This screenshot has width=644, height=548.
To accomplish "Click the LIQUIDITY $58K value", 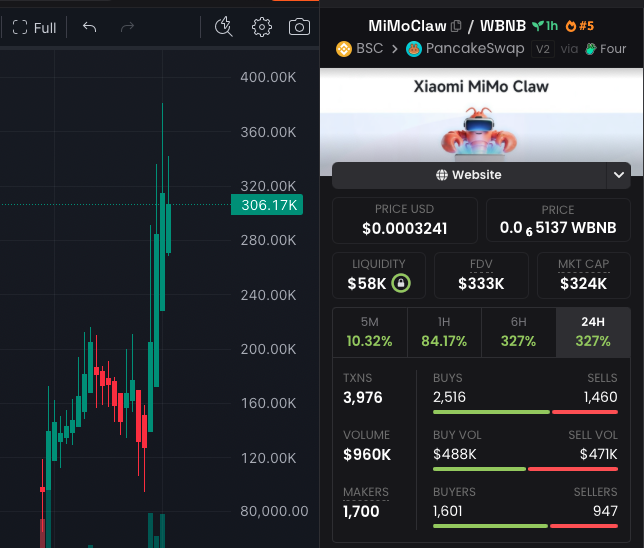I will point(366,283).
